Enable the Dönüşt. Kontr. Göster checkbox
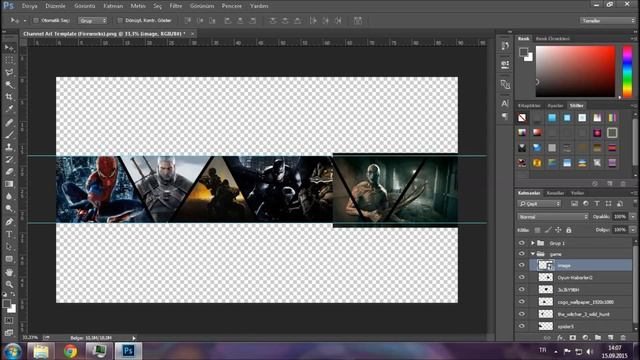Image resolution: width=640 pixels, height=360 pixels. click(x=120, y=20)
